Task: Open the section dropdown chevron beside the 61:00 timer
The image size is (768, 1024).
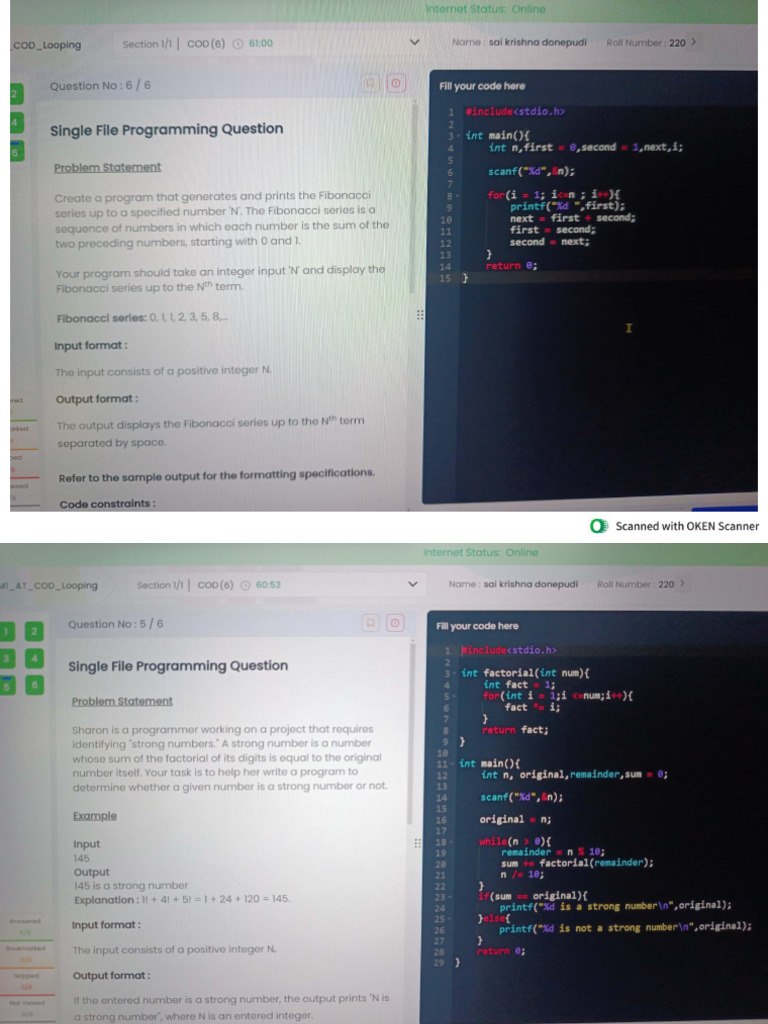Action: coord(414,42)
